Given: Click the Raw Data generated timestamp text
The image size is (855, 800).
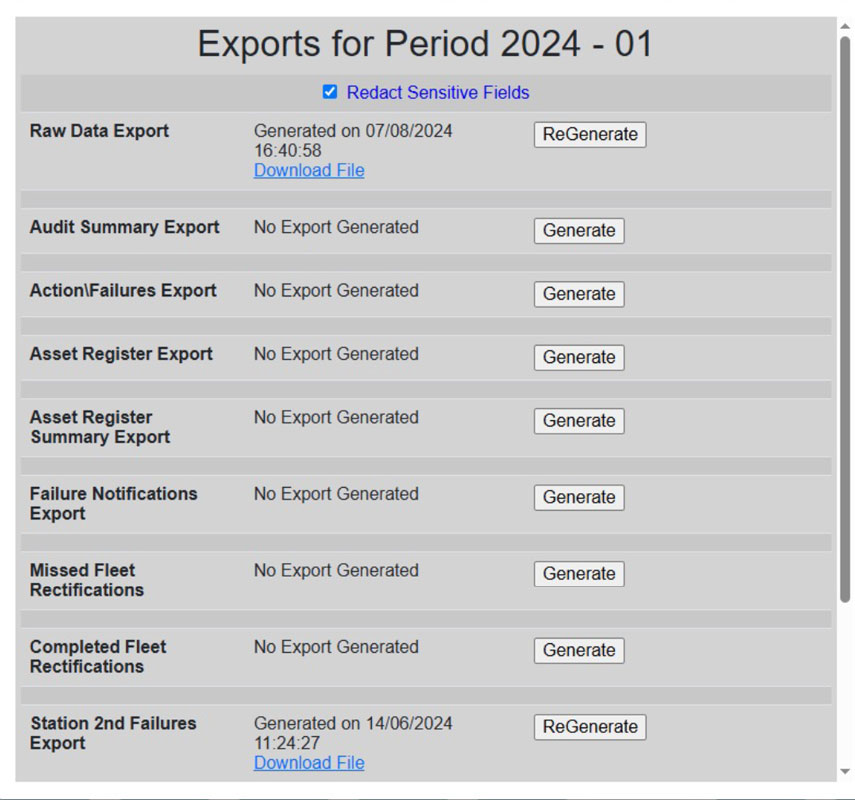Looking at the screenshot, I should tap(352, 140).
